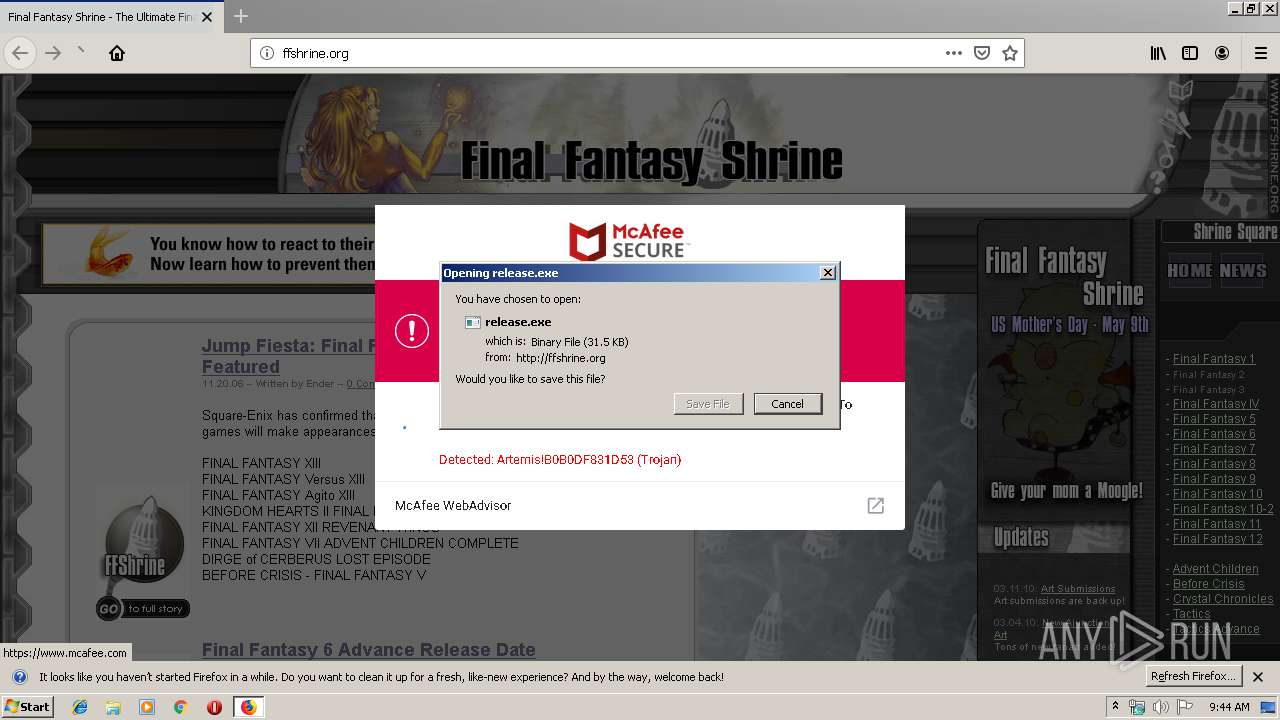The image size is (1280, 720).
Task: Click the Final Fantasy Shrine banner title
Action: click(652, 160)
